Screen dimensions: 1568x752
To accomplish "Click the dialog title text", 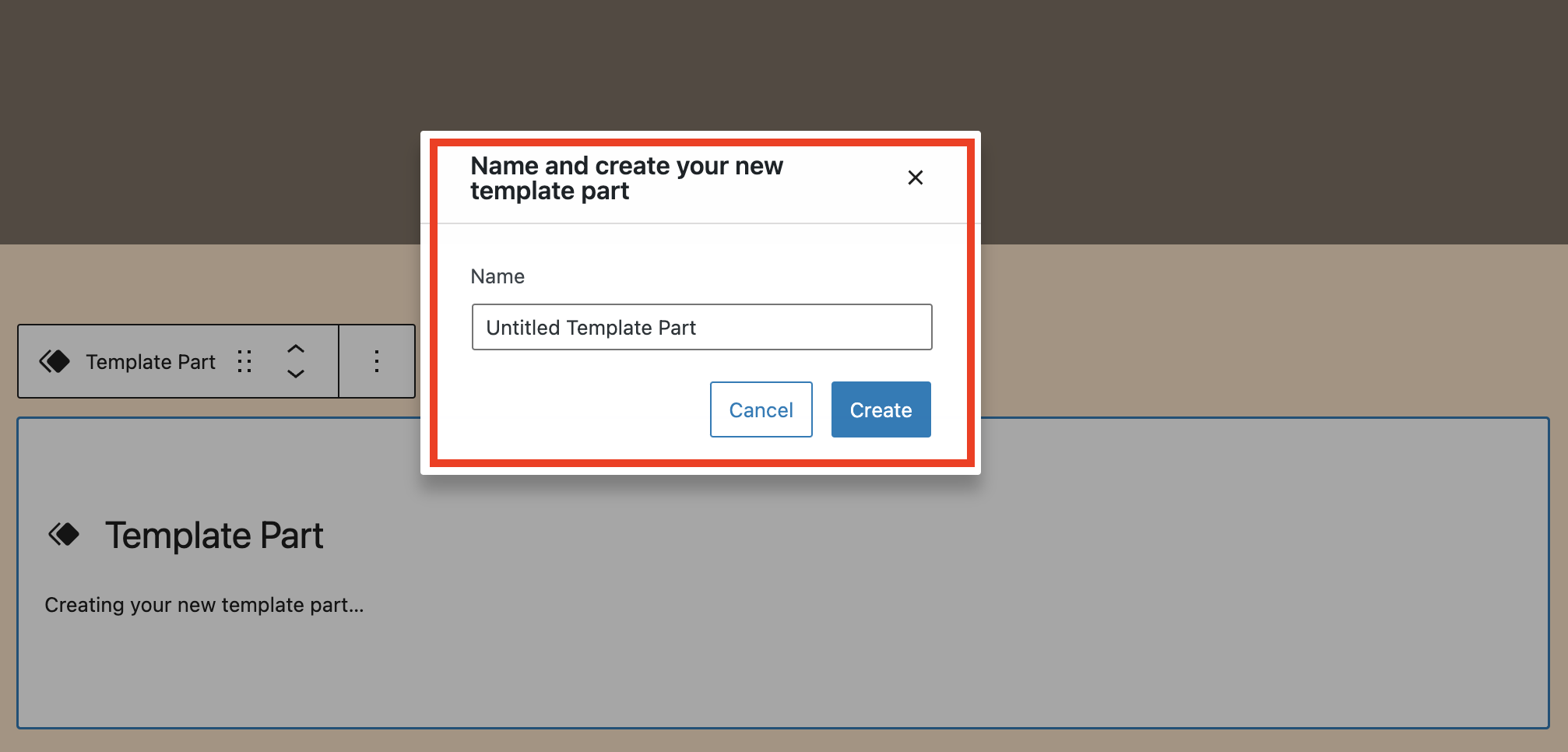I will [626, 178].
